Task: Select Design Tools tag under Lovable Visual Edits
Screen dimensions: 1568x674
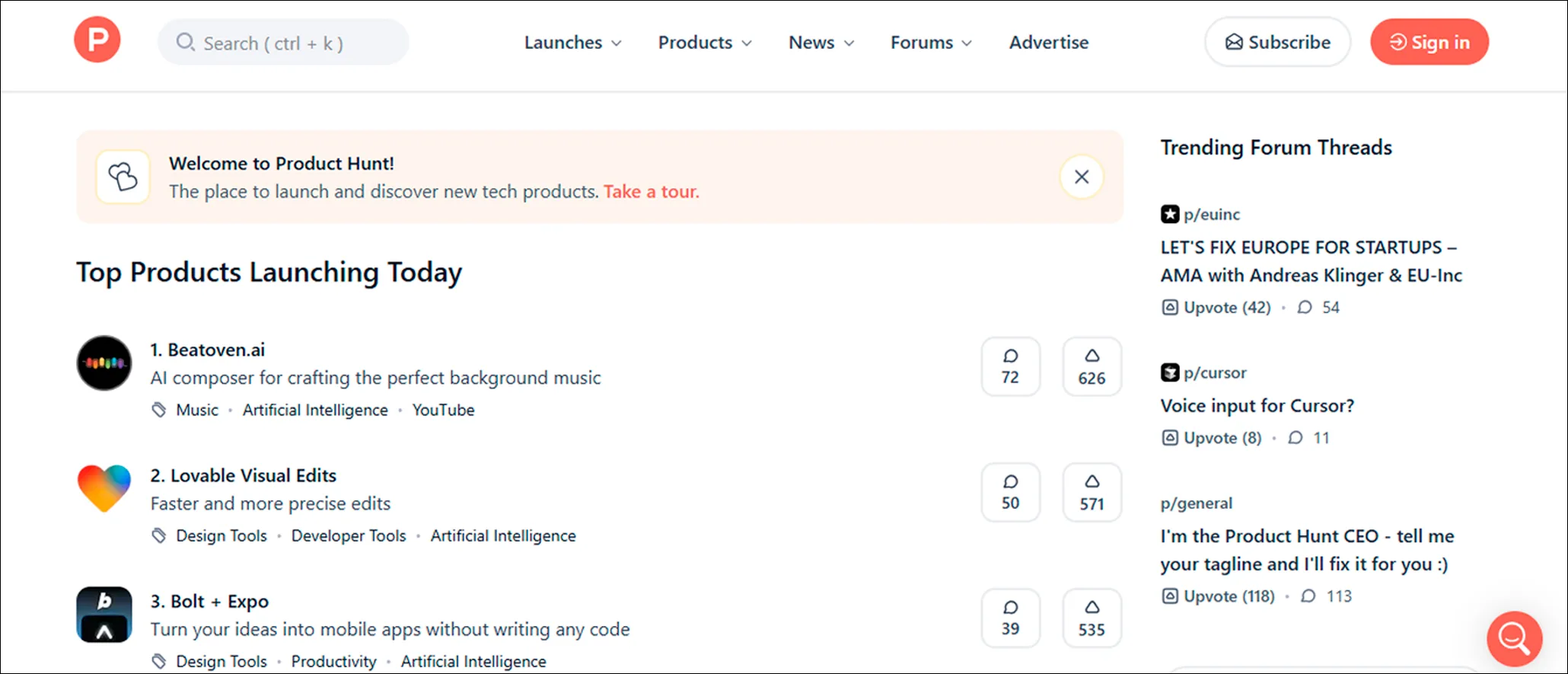Action: pos(221,535)
